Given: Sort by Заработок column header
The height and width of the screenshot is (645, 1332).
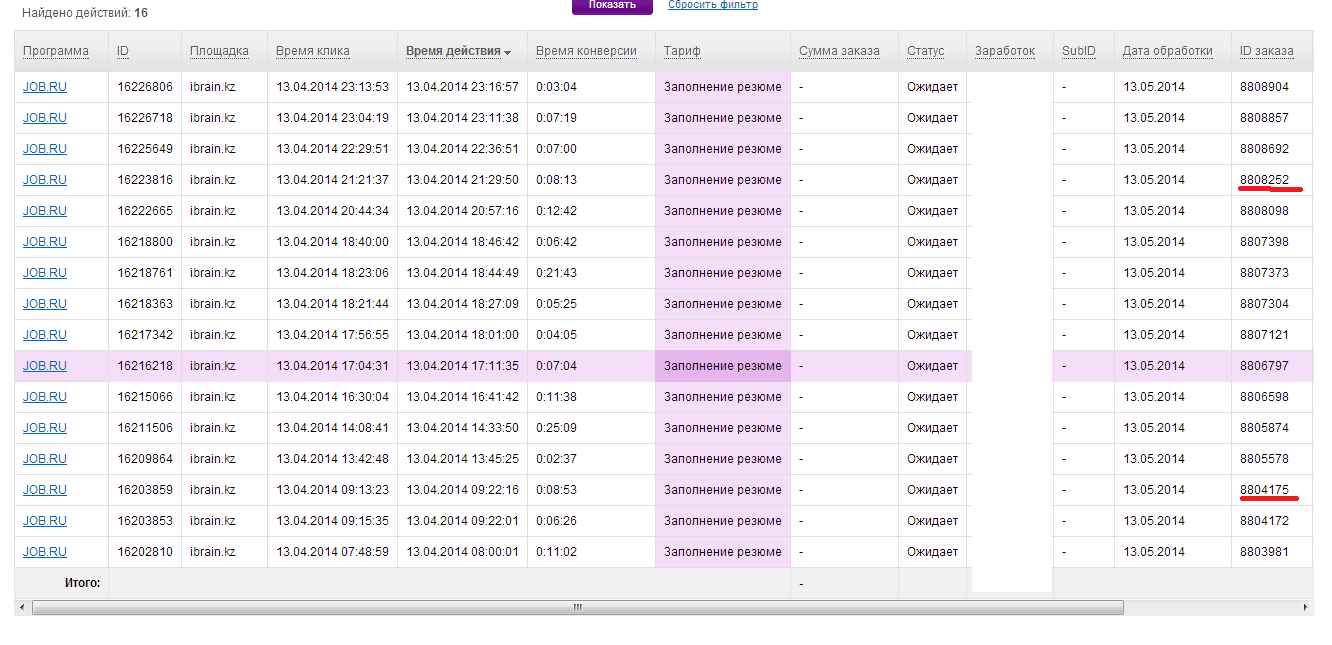Looking at the screenshot, I should point(1005,51).
